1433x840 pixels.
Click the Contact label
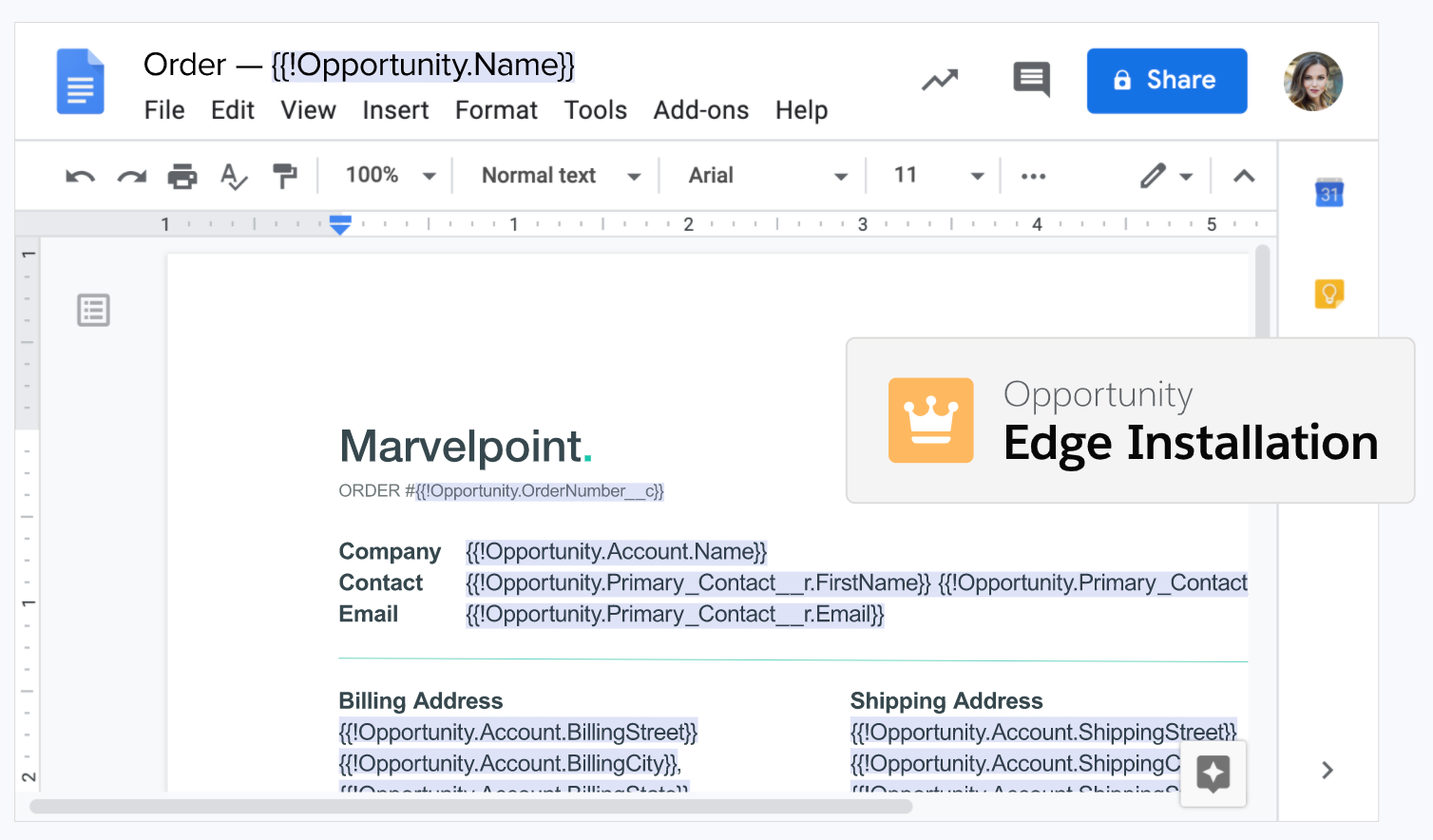coord(381,583)
